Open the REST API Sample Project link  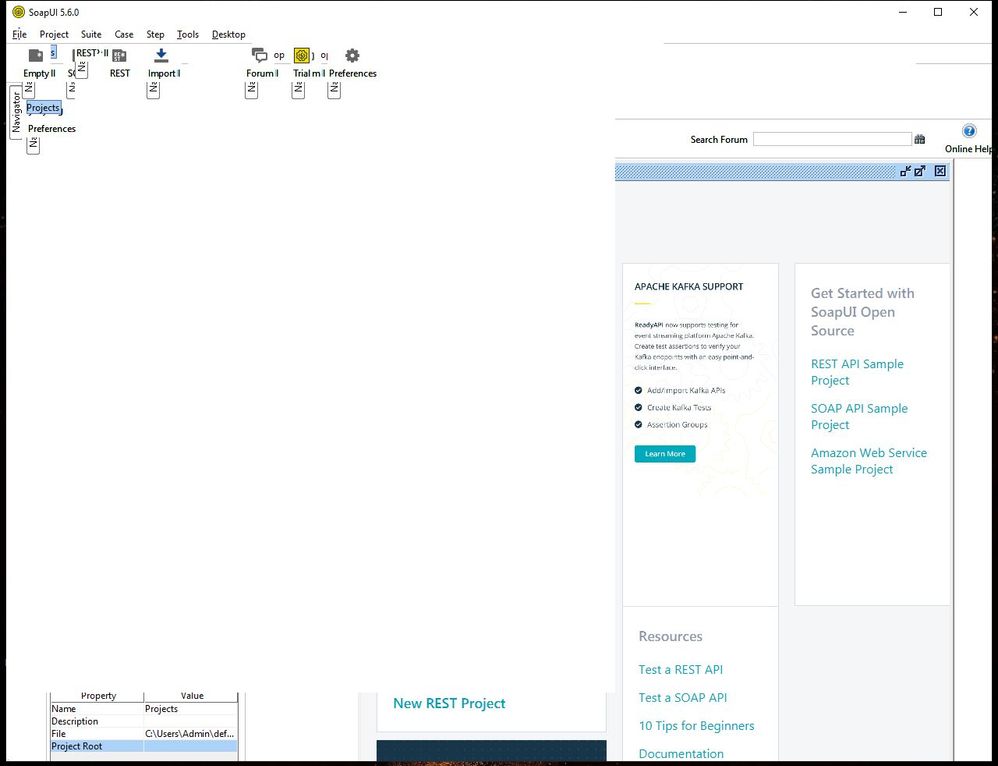[856, 372]
